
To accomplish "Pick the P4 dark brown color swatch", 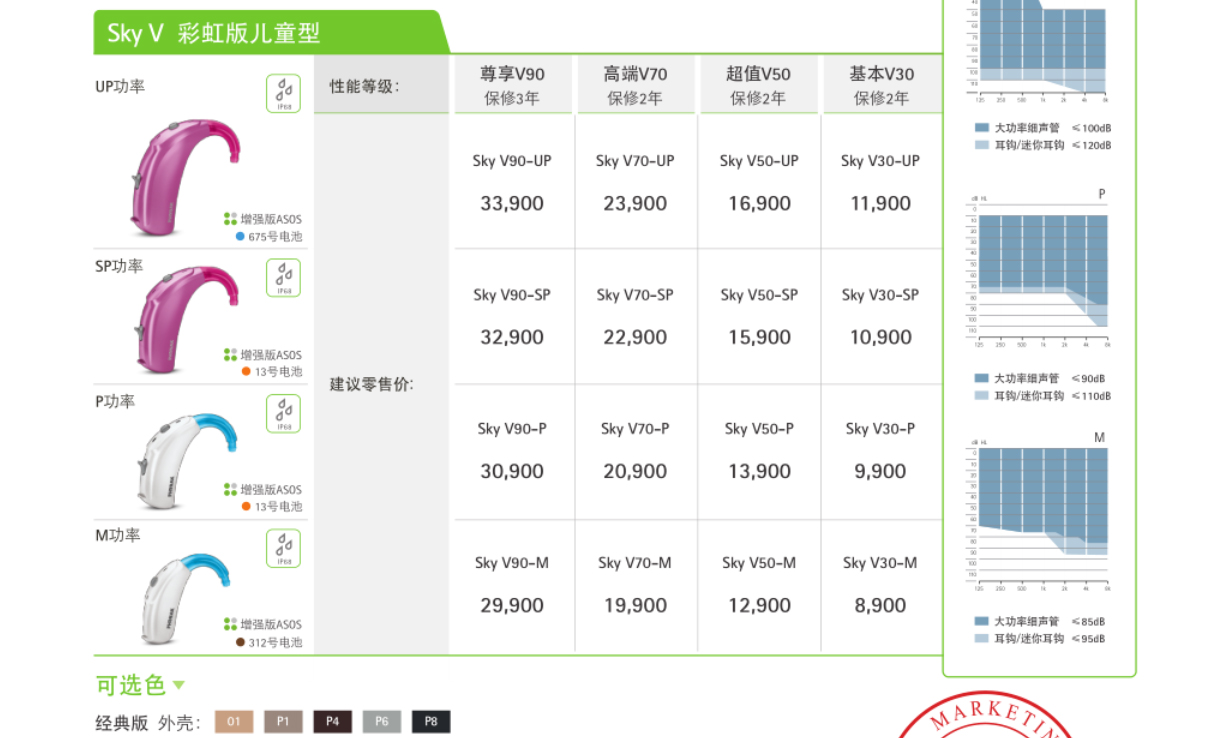I will (x=332, y=721).
